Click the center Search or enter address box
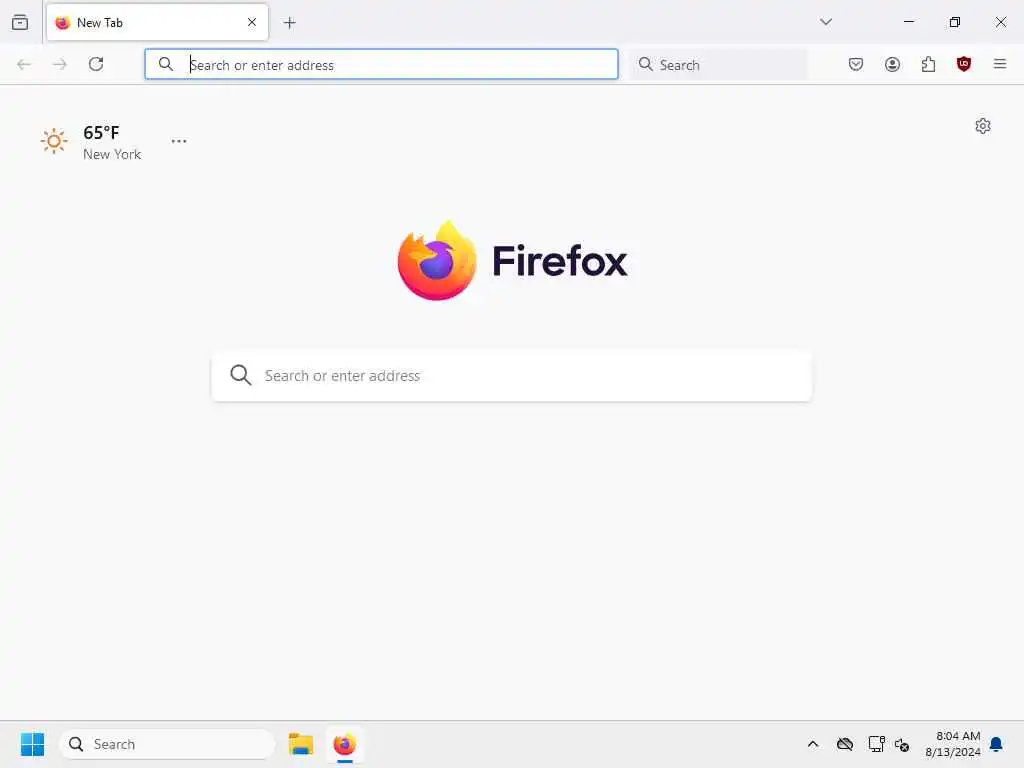The height and width of the screenshot is (768, 1024). coord(512,376)
